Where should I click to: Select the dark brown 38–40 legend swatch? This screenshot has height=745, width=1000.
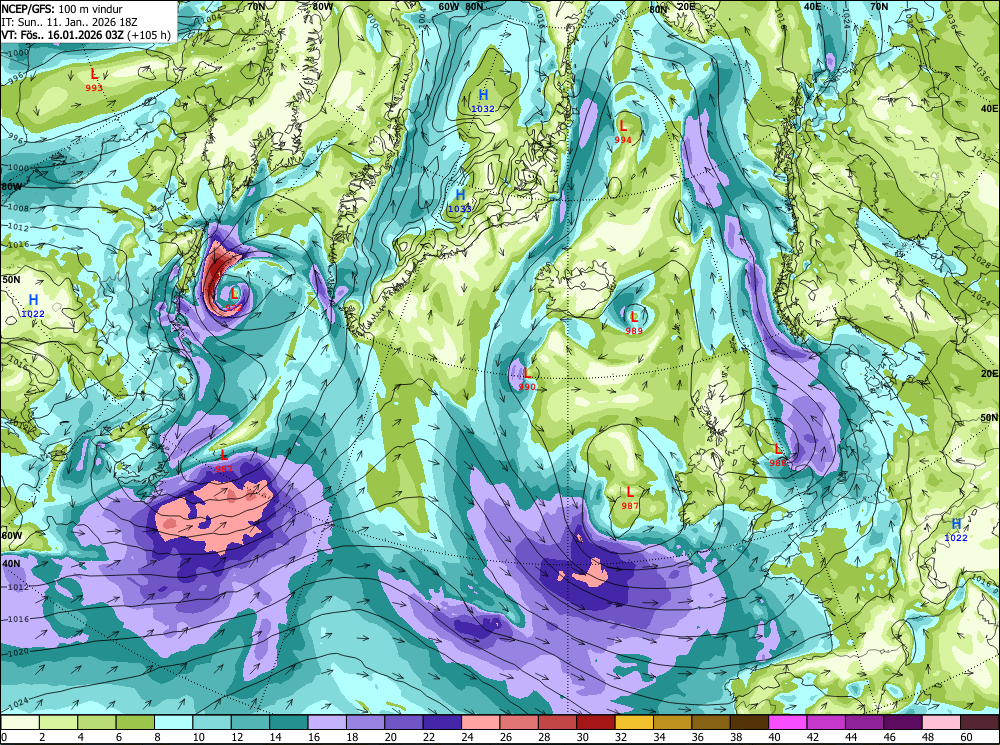(749, 722)
